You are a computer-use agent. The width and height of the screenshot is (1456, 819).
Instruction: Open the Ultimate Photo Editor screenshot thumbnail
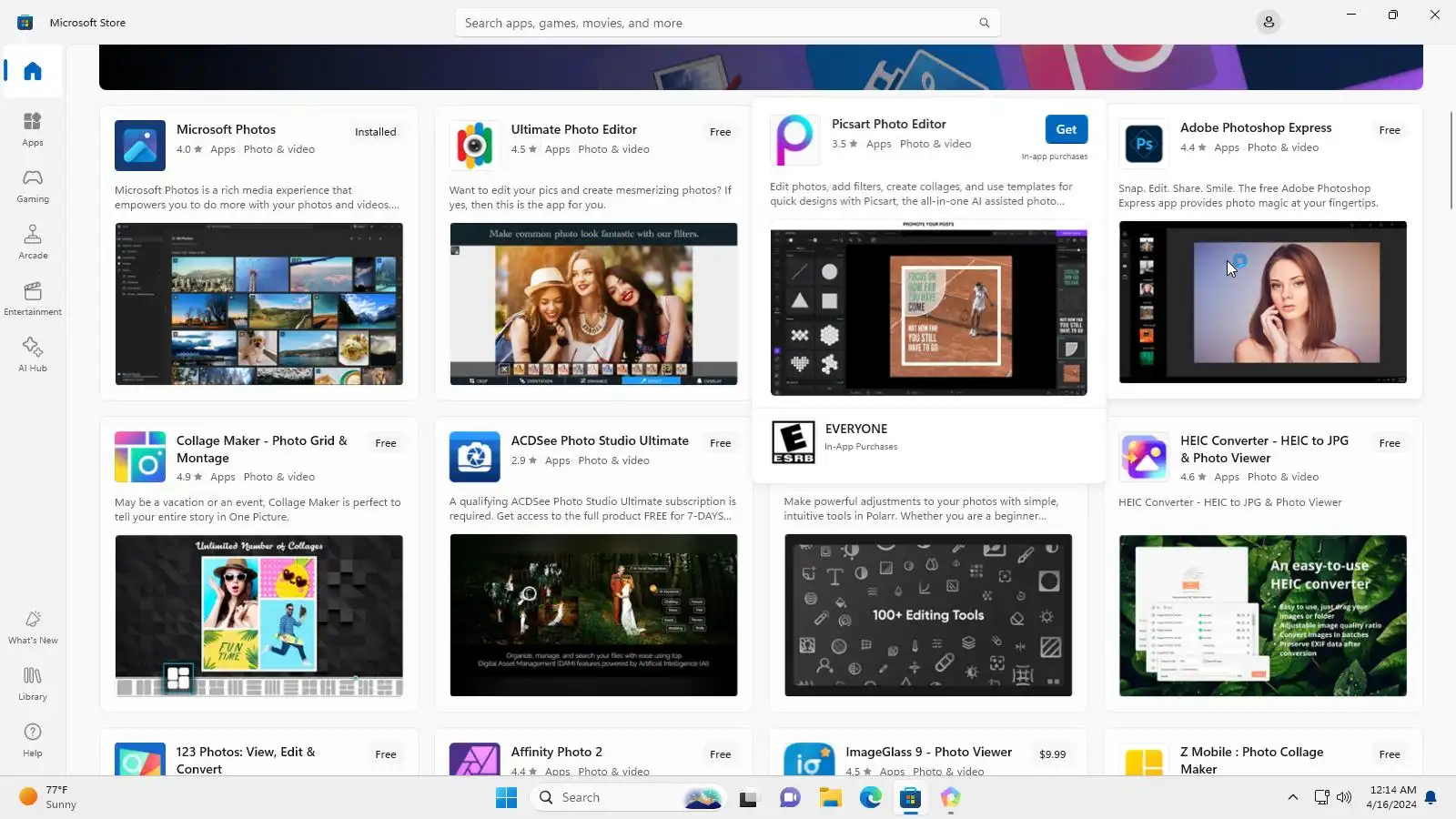[593, 304]
